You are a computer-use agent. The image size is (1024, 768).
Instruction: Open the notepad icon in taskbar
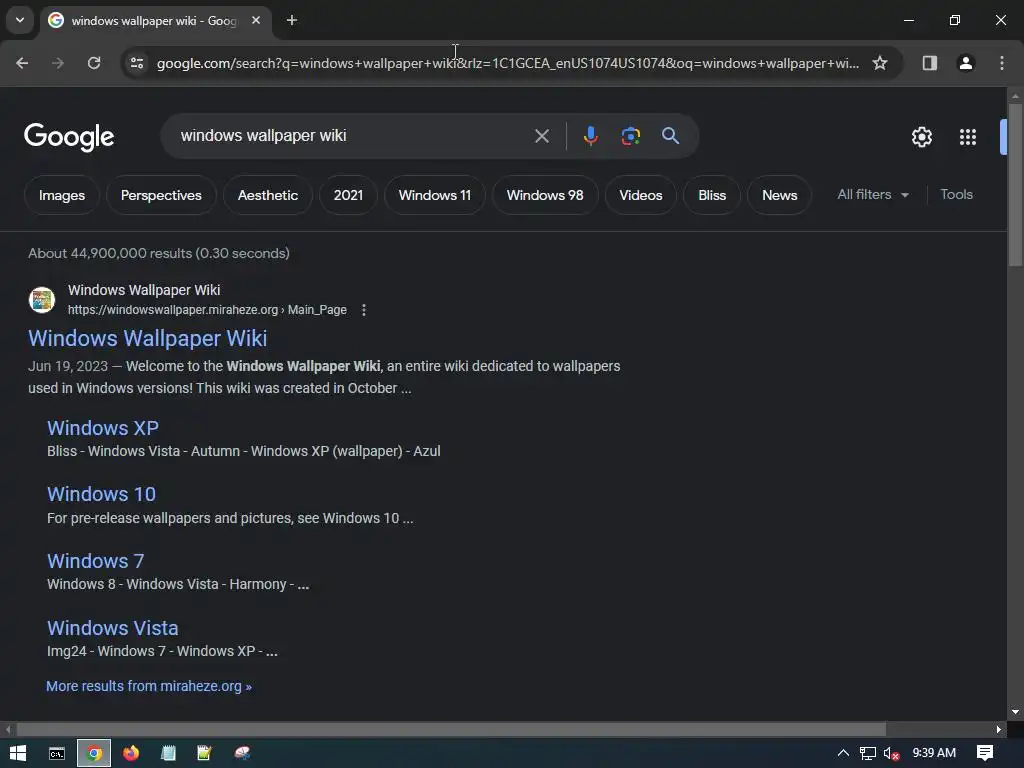(x=168, y=753)
